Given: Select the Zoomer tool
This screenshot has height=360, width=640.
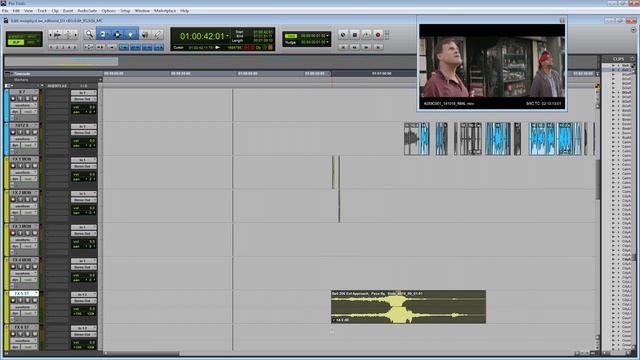Looking at the screenshot, I should pyautogui.click(x=89, y=35).
